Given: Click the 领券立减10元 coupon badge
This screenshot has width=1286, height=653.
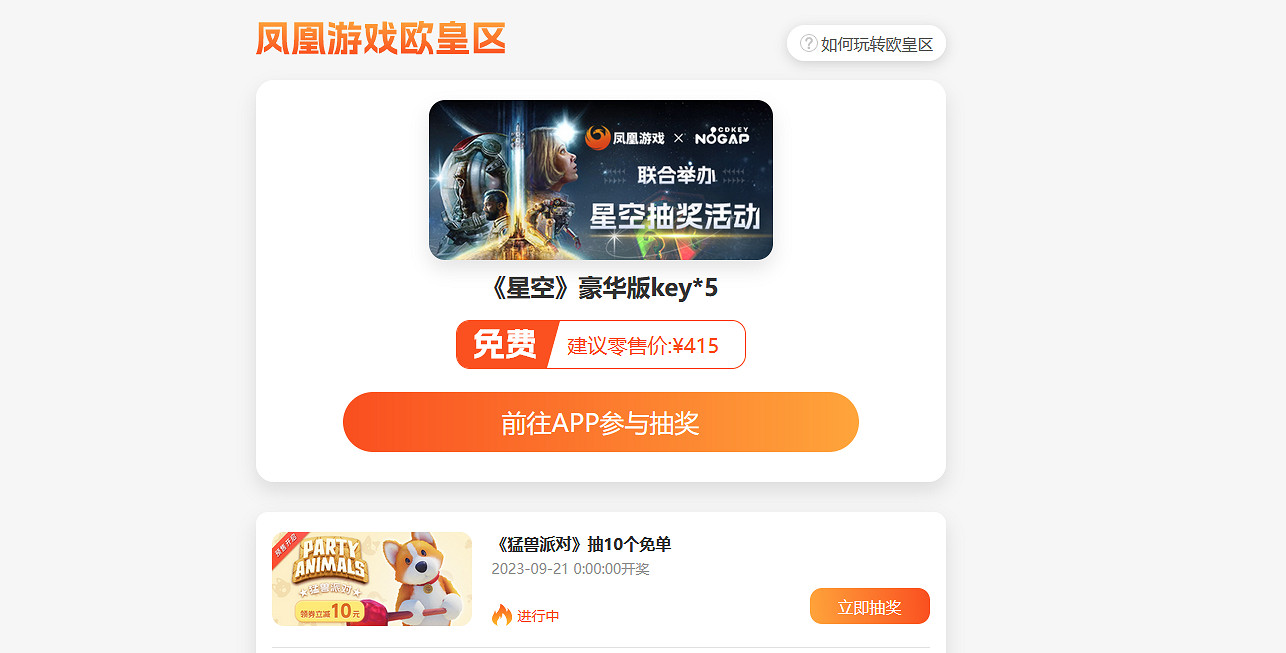Looking at the screenshot, I should tap(329, 611).
